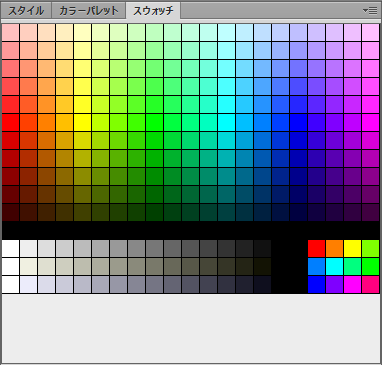The height and width of the screenshot is (365, 382).
Task: Choose the orange swatch in the small preset group
Action: pos(335,248)
